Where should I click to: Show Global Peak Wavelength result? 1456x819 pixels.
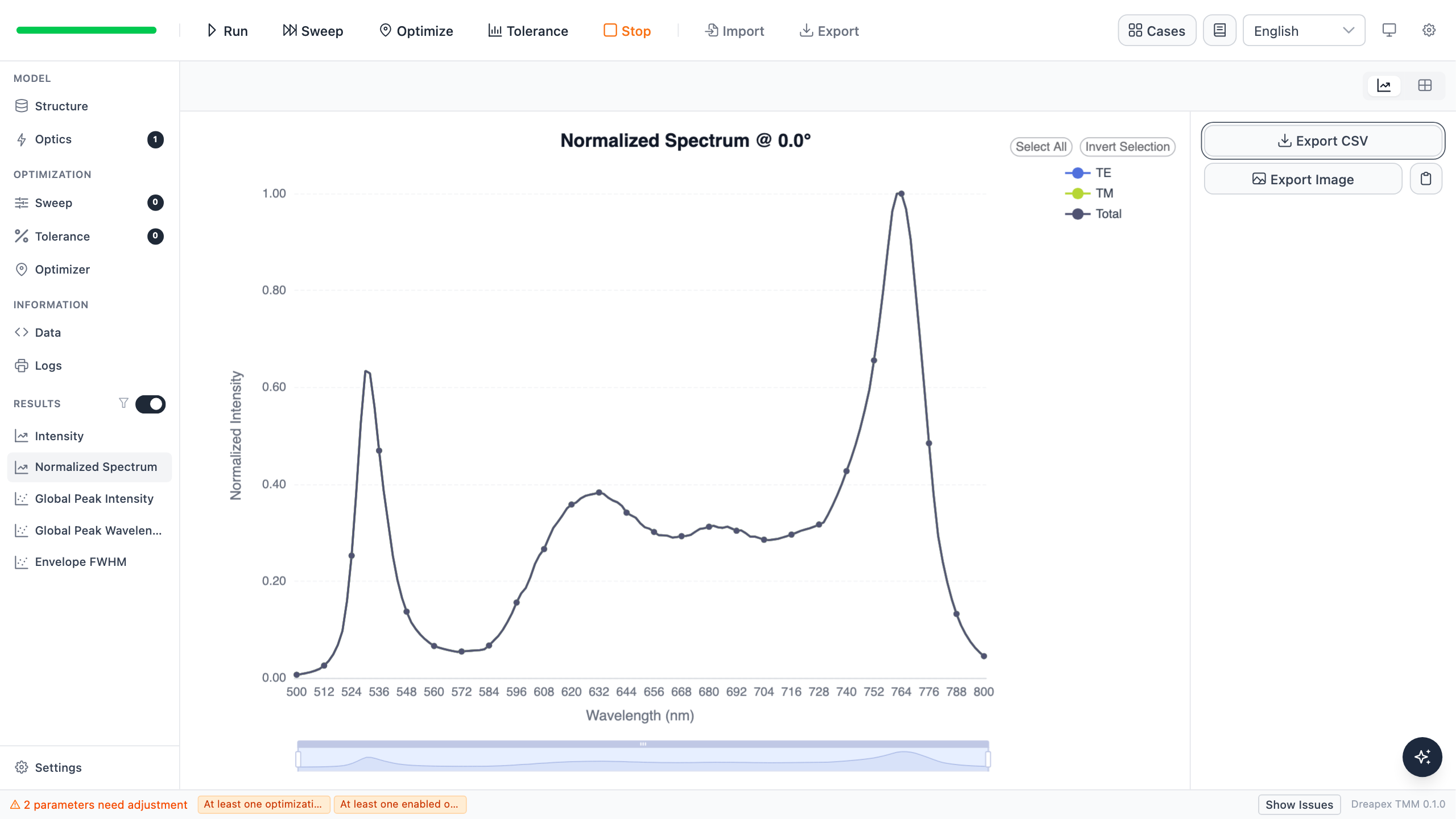(x=89, y=531)
